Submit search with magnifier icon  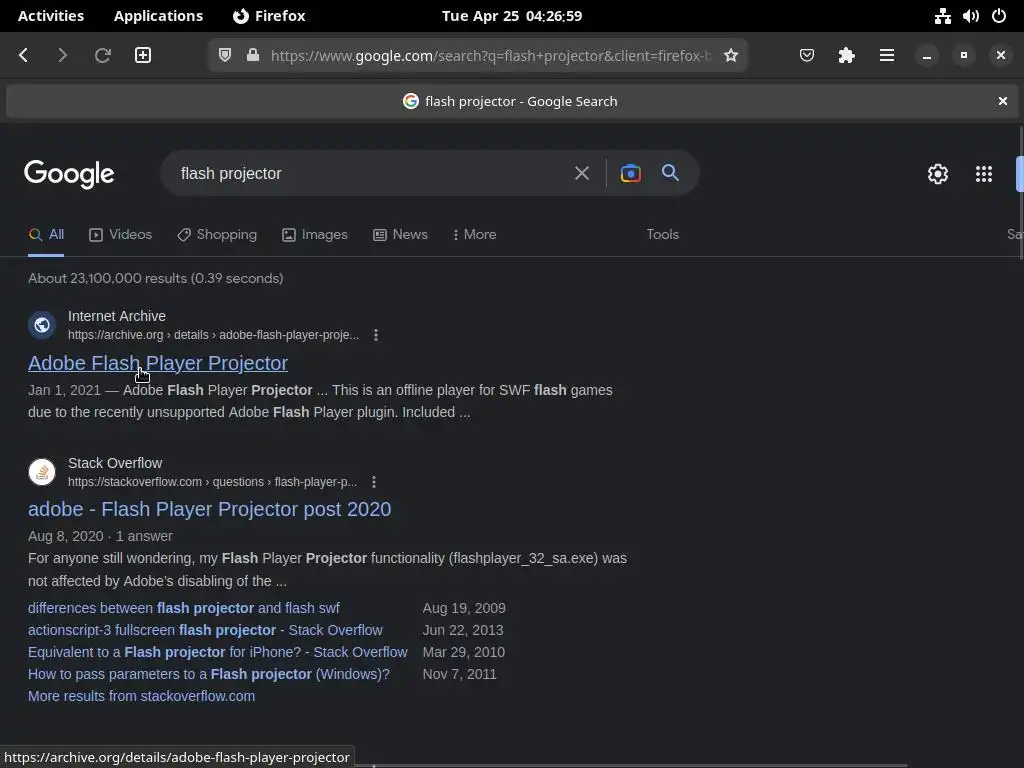[671, 173]
